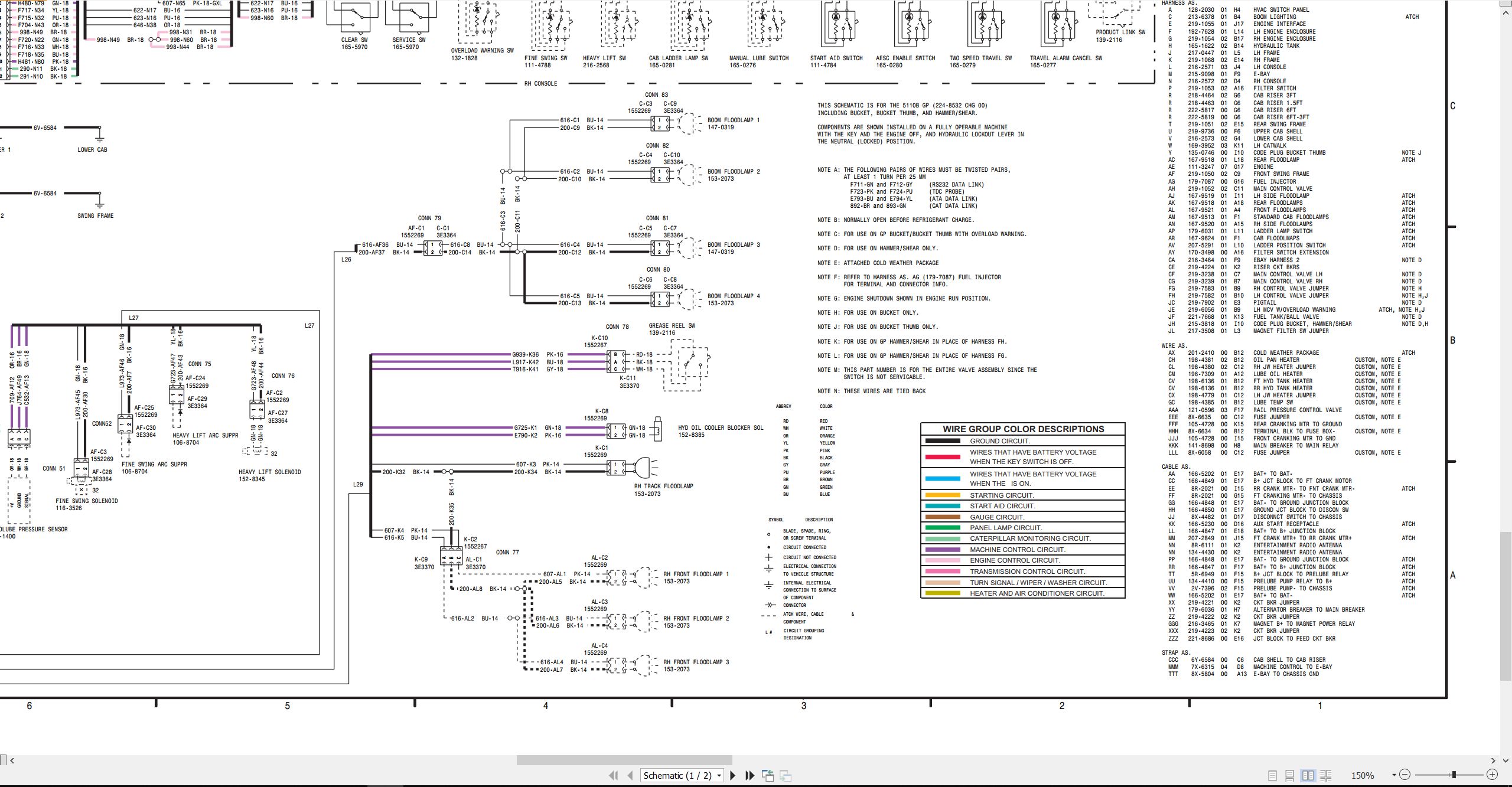1512x787 pixels.
Task: Click the horizontal scrollbar right arrow
Action: (x=1493, y=760)
